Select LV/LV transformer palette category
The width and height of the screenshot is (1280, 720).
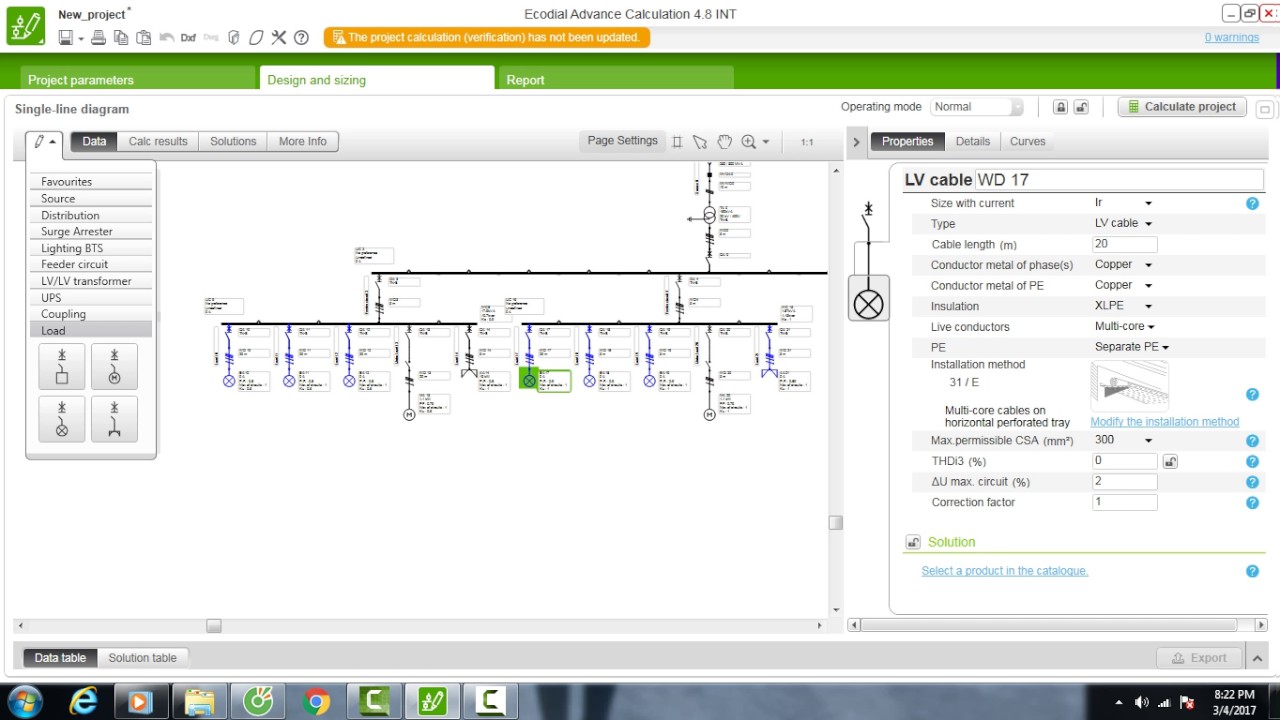[91, 281]
